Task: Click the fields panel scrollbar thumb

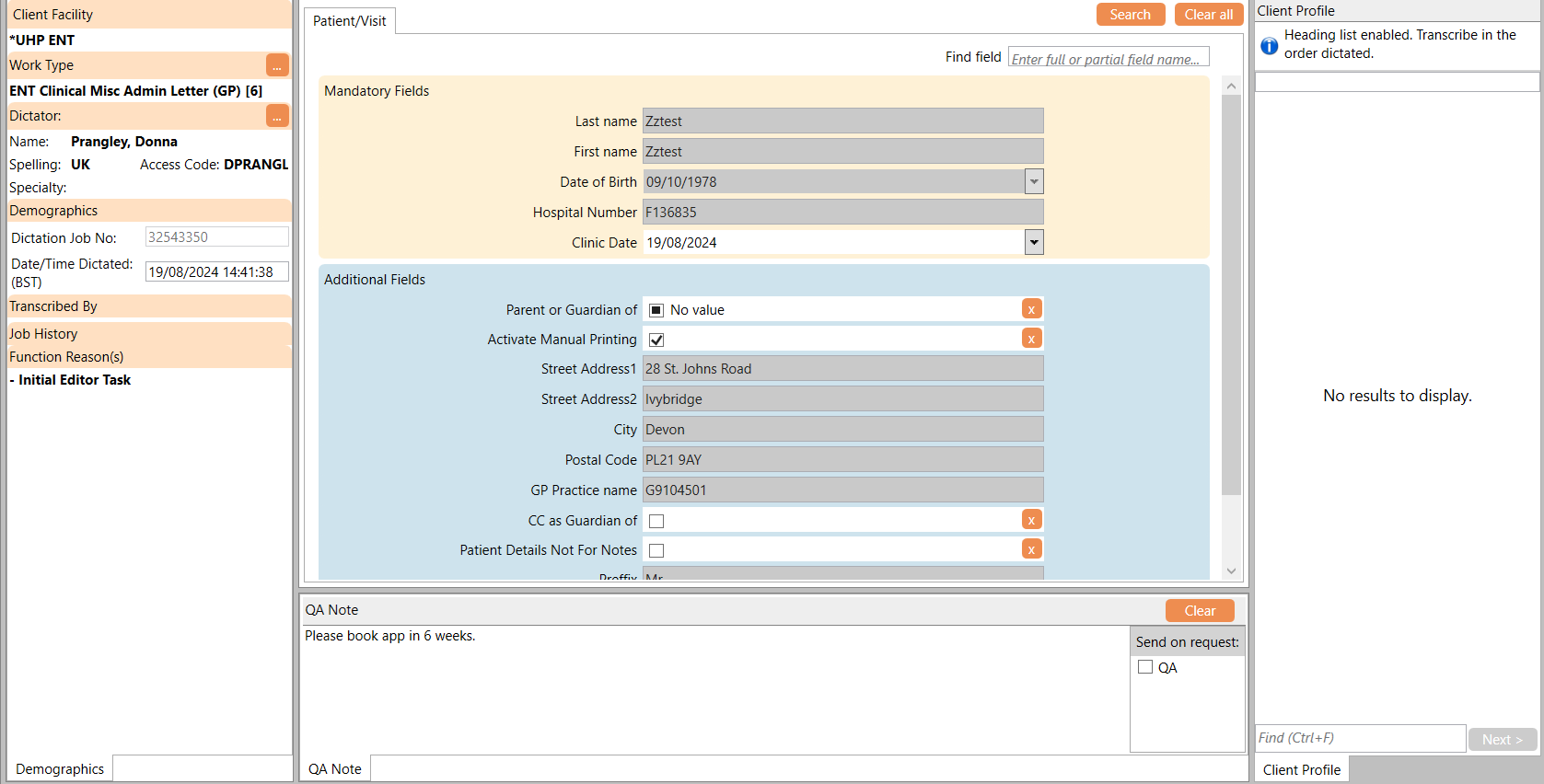Action: click(1231, 294)
